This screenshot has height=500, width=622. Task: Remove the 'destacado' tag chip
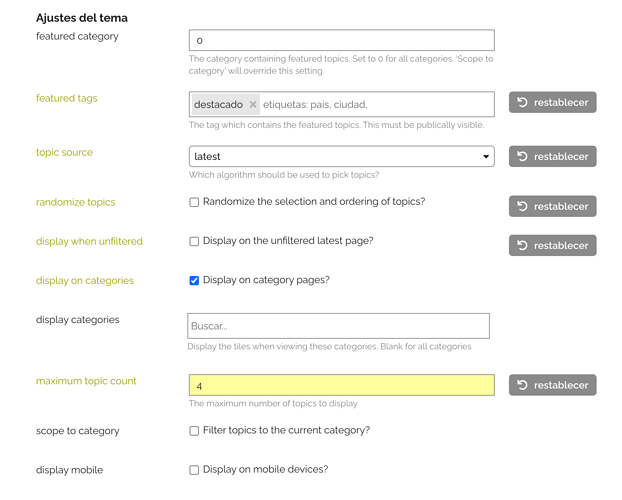tap(253, 104)
